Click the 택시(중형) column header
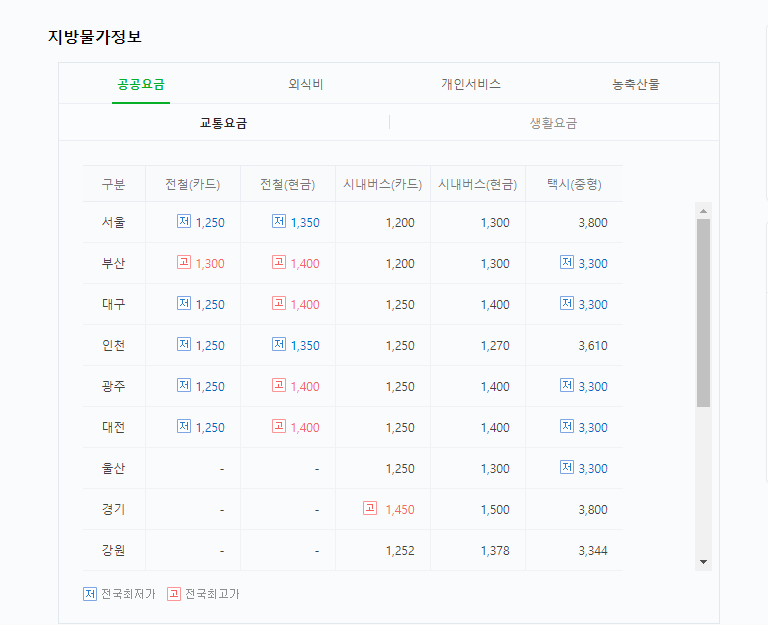Viewport: 768px width, 625px height. click(574, 184)
